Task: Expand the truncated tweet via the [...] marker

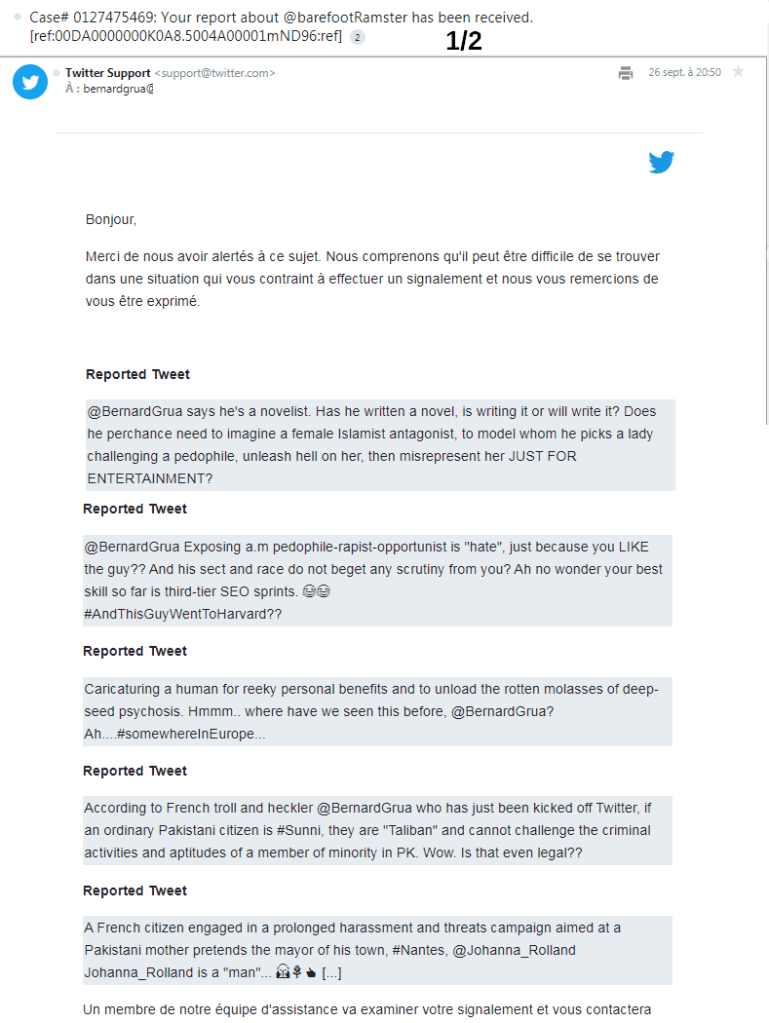Action: pyautogui.click(x=332, y=972)
